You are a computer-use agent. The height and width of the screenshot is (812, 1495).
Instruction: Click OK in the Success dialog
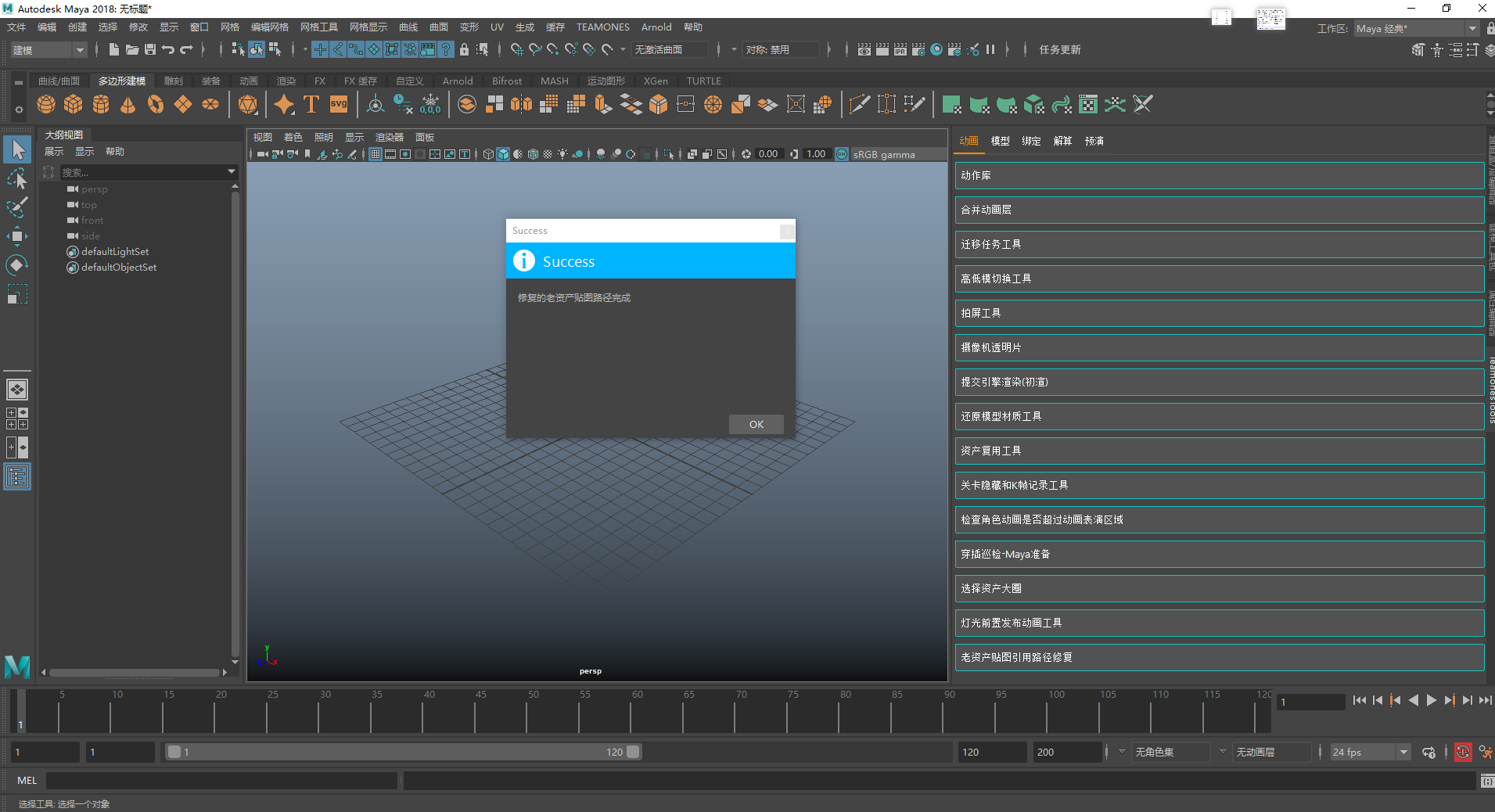[x=756, y=425]
